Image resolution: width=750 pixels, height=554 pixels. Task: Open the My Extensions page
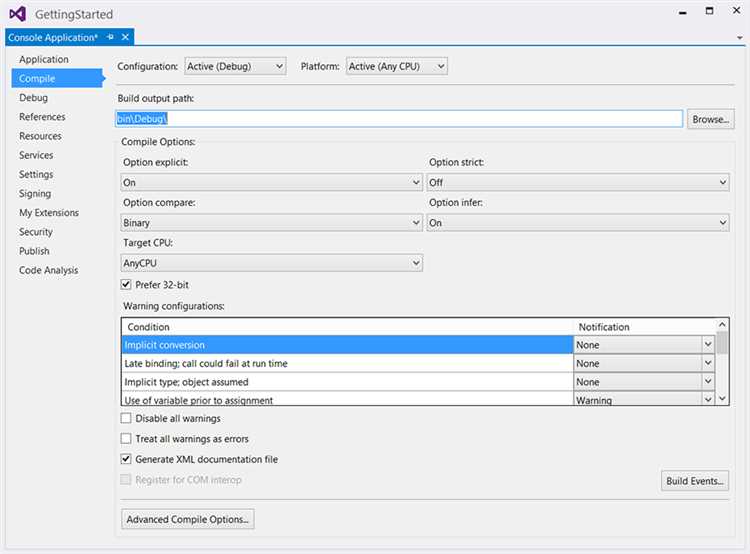49,212
